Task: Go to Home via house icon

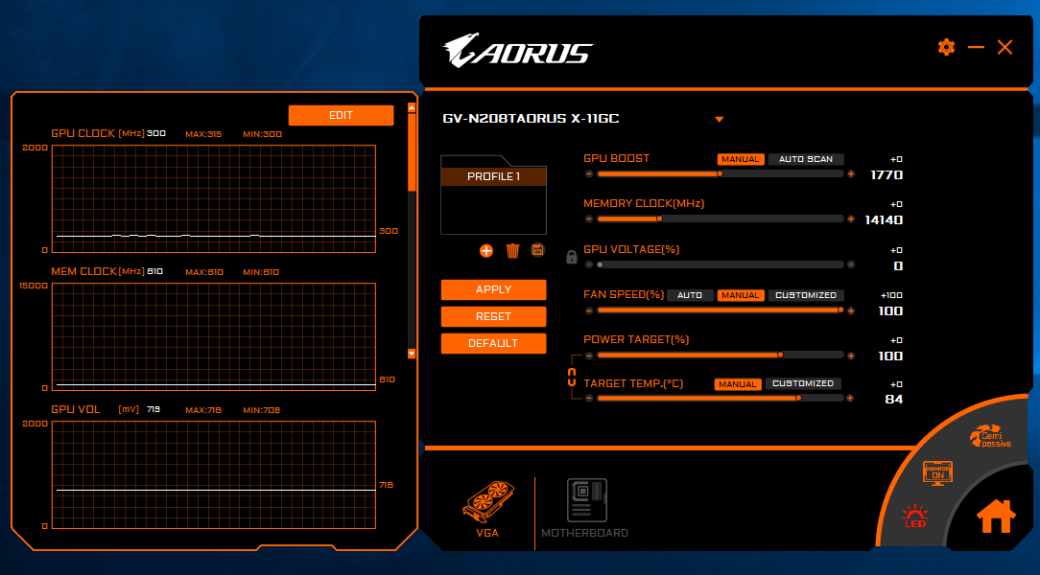Action: point(996,517)
